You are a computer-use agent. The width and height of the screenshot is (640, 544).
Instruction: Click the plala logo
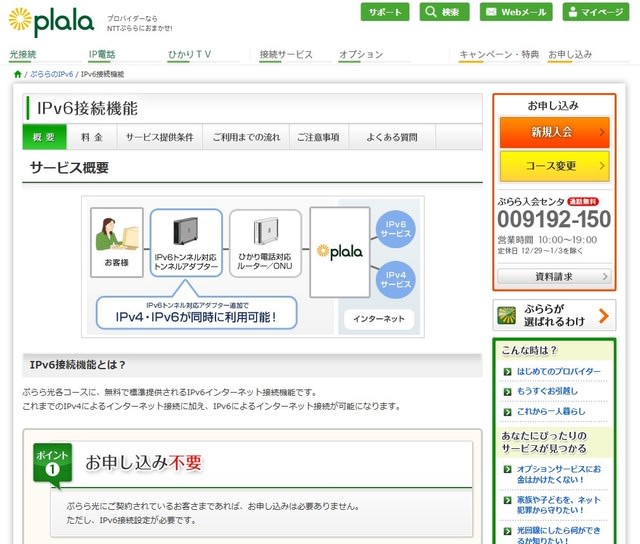click(x=51, y=21)
